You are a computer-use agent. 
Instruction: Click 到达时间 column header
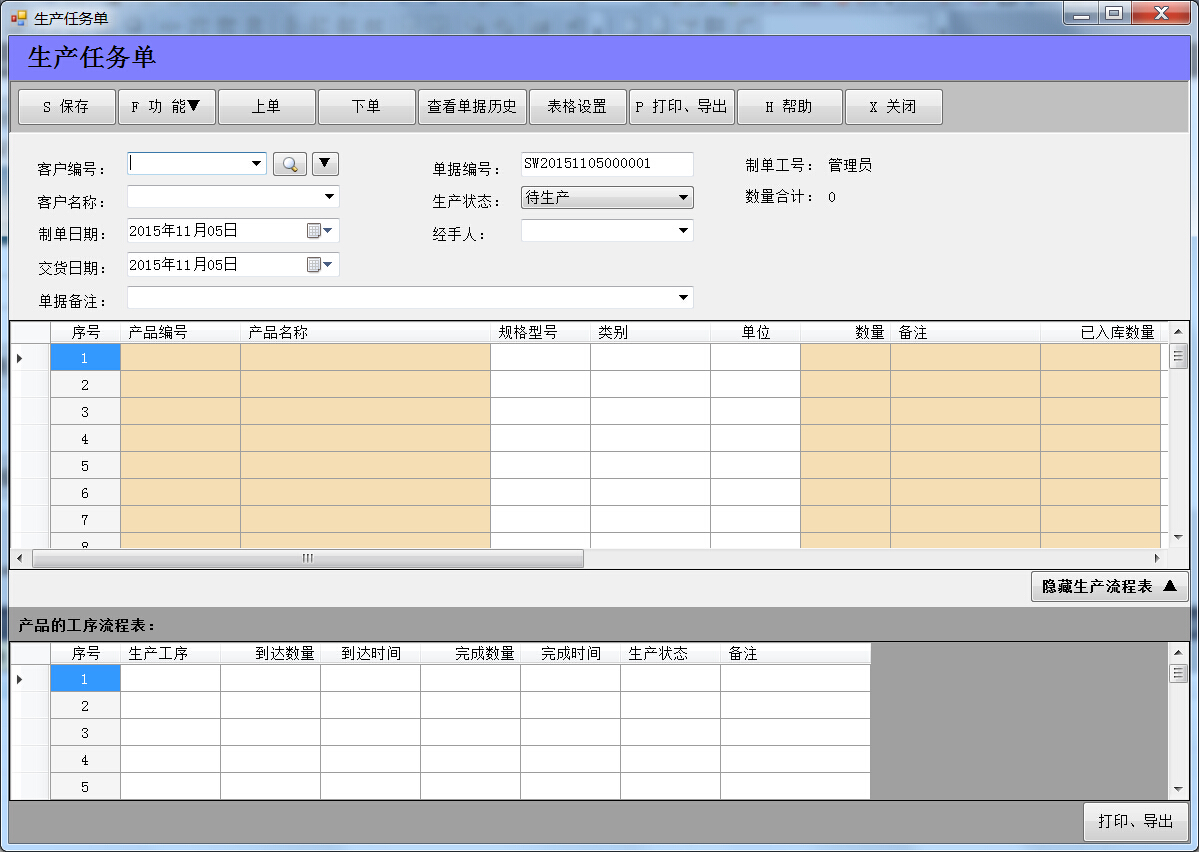pyautogui.click(x=371, y=653)
